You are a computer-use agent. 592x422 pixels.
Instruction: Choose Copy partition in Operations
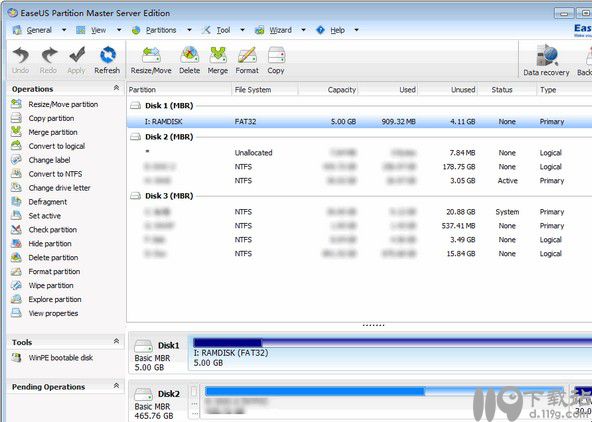[43, 119]
